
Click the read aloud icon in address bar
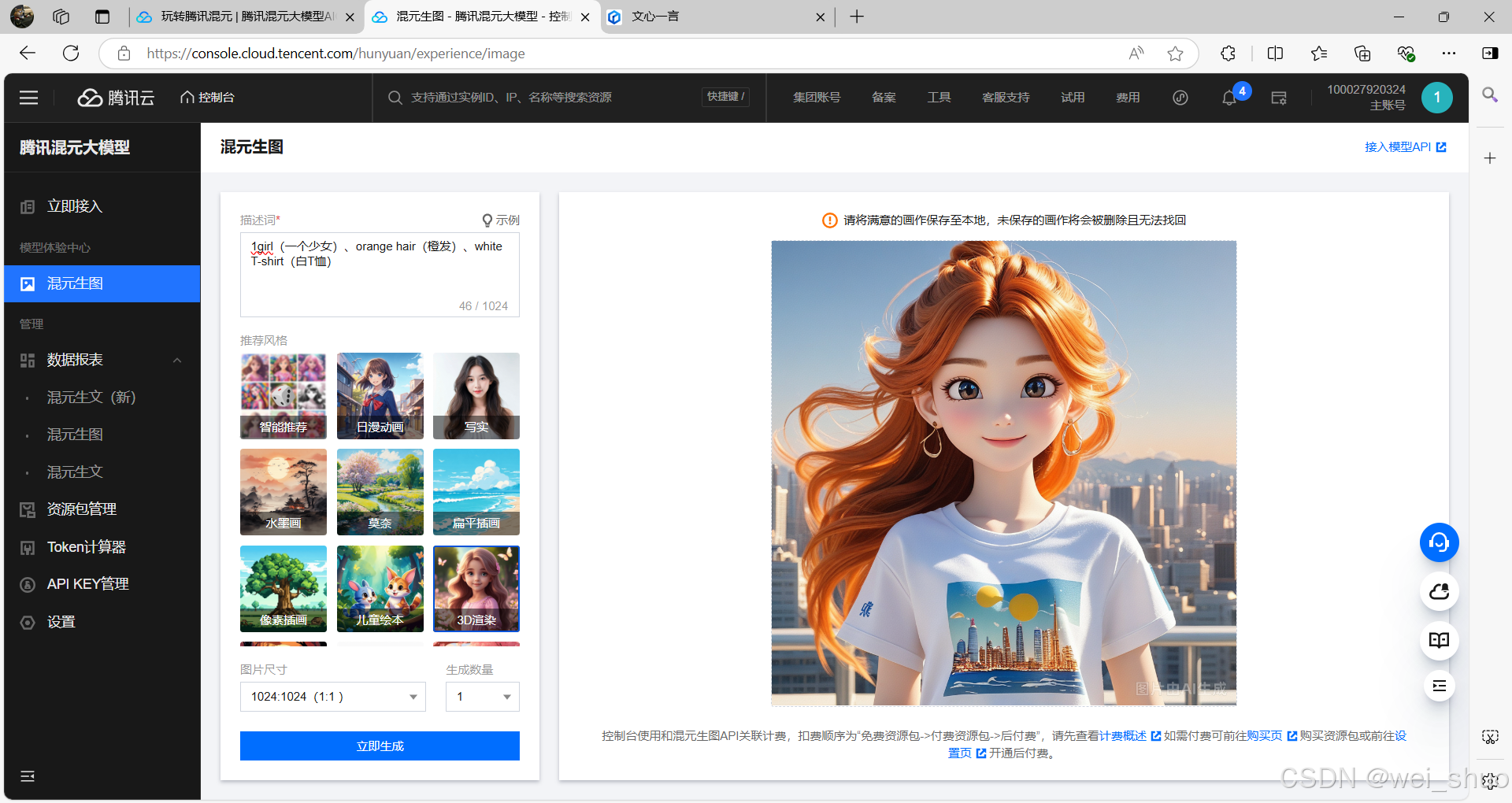pyautogui.click(x=1136, y=54)
